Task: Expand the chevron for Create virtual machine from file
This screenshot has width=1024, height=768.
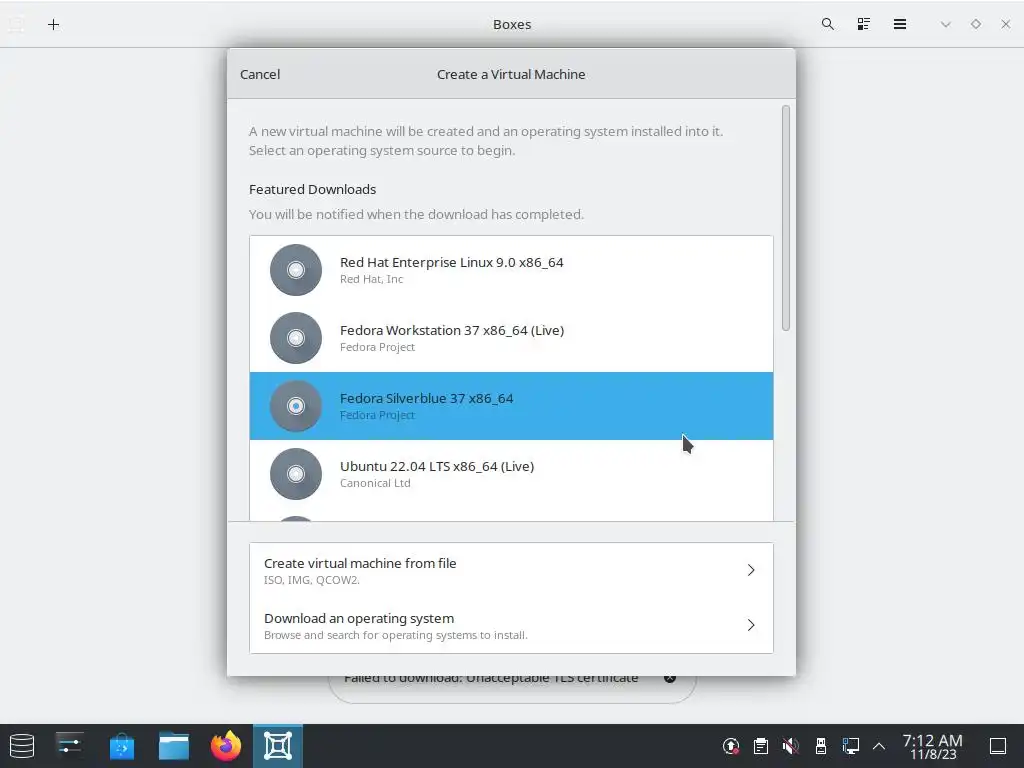Action: (x=751, y=570)
